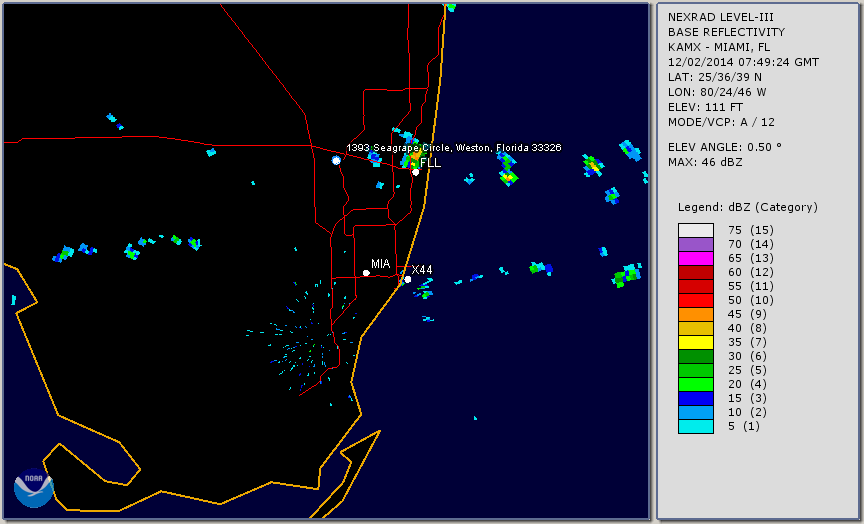Click the 65 dBZ magenta legend swatch
The image size is (864, 524).
pos(696,258)
